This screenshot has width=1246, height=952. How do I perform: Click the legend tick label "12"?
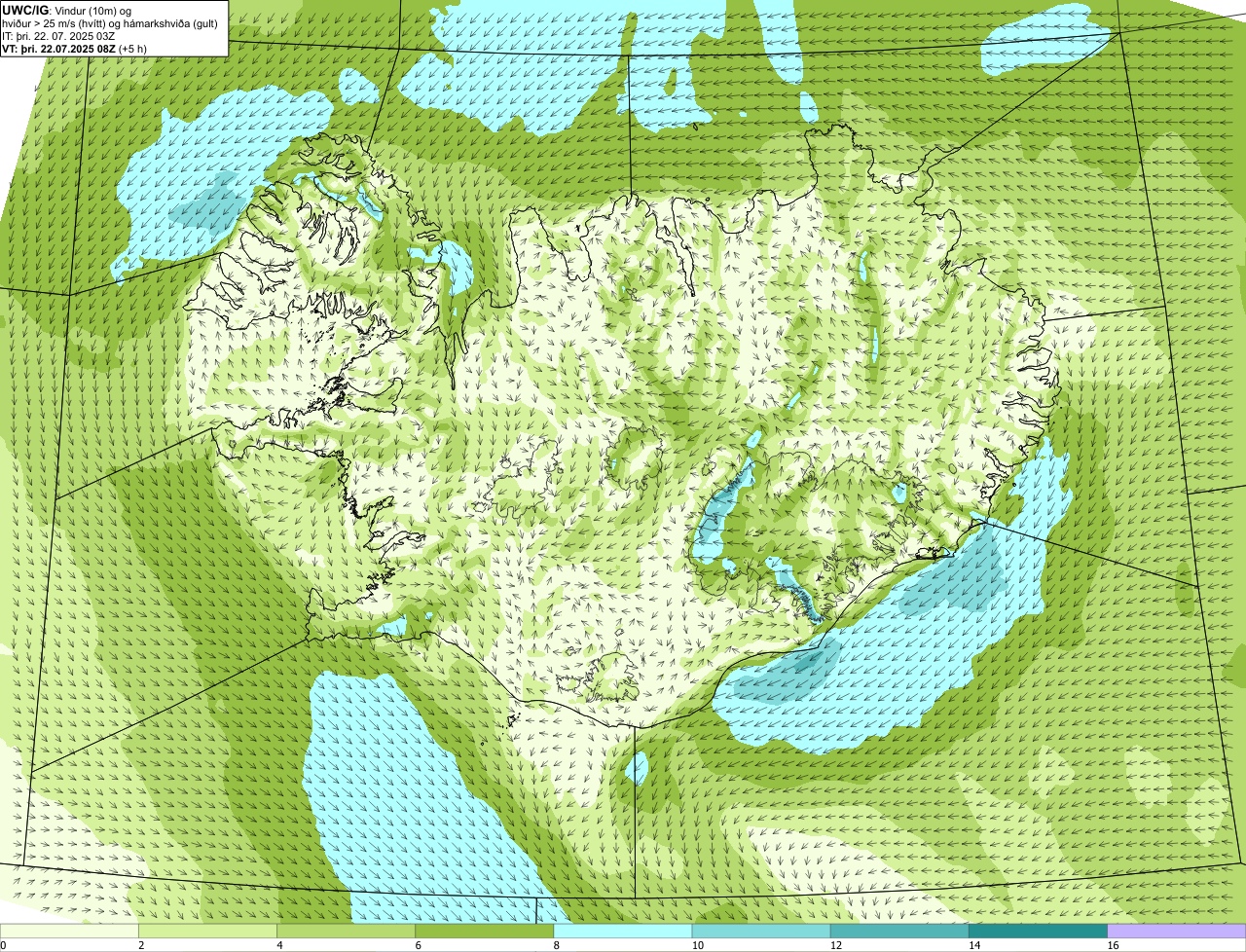point(835,945)
